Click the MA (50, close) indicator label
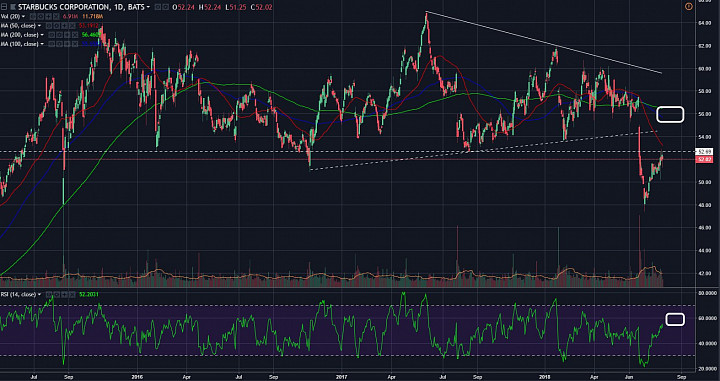Screen dimensions: 720x381 [18, 26]
